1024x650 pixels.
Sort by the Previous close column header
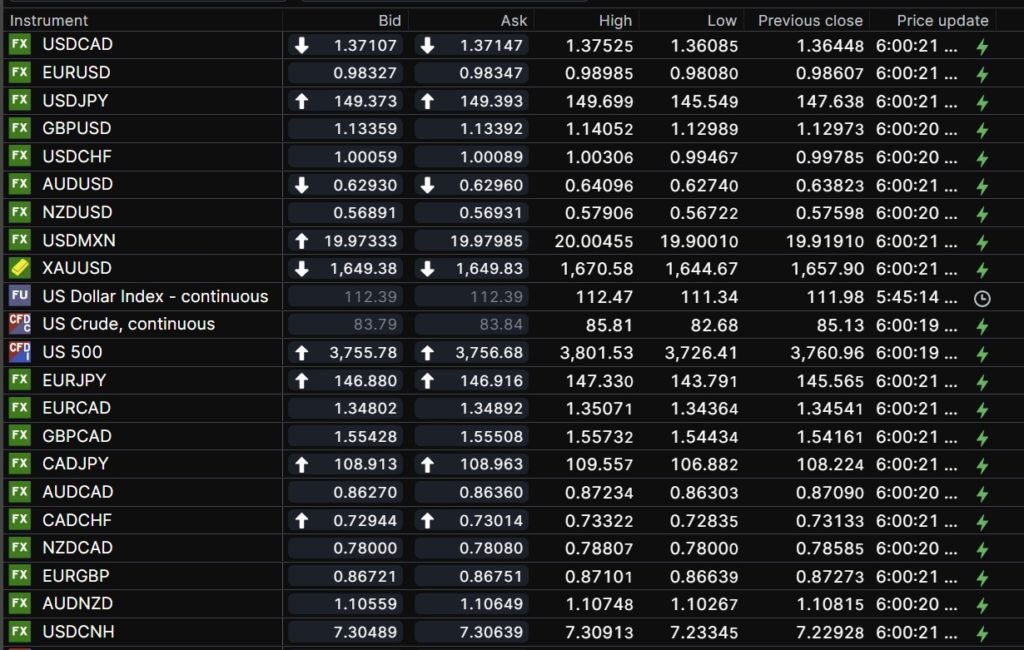810,20
